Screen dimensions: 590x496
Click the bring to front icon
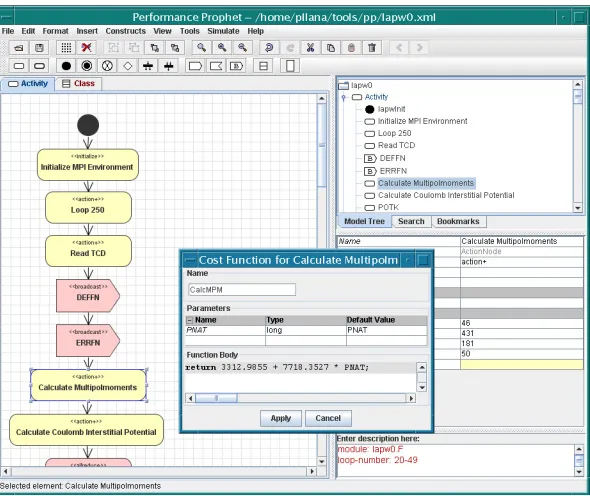[155, 48]
